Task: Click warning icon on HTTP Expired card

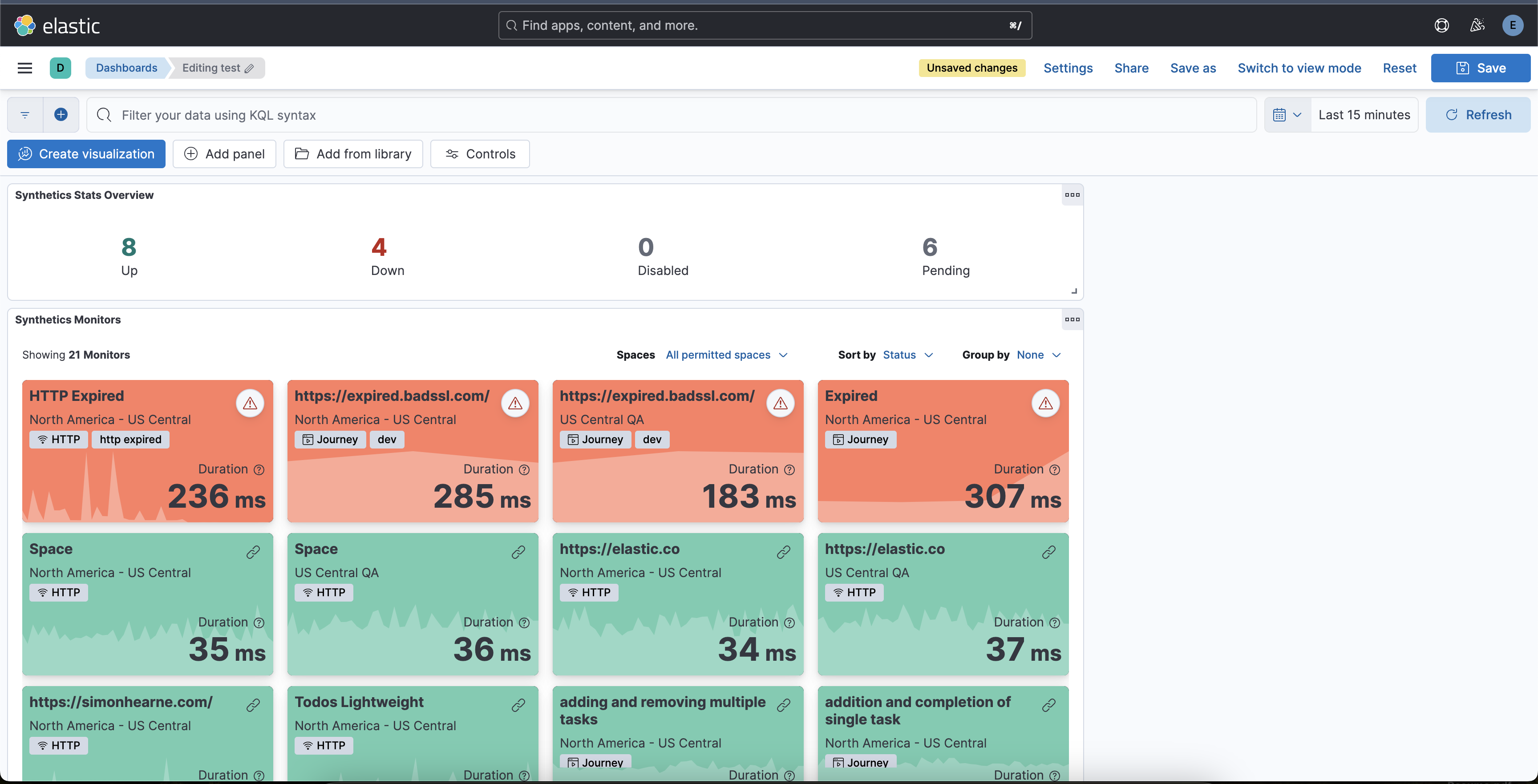Action: (250, 404)
